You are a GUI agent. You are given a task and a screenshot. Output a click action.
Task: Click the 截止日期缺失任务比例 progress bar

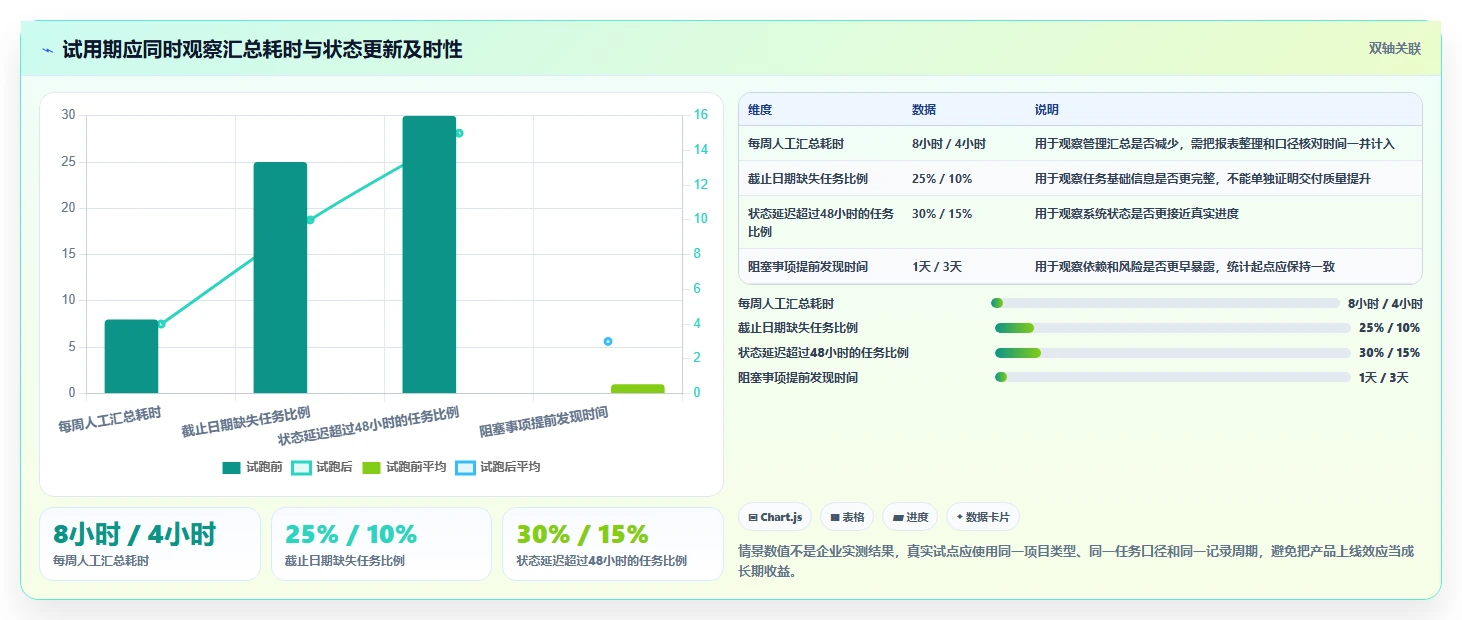pyautogui.click(x=1173, y=328)
